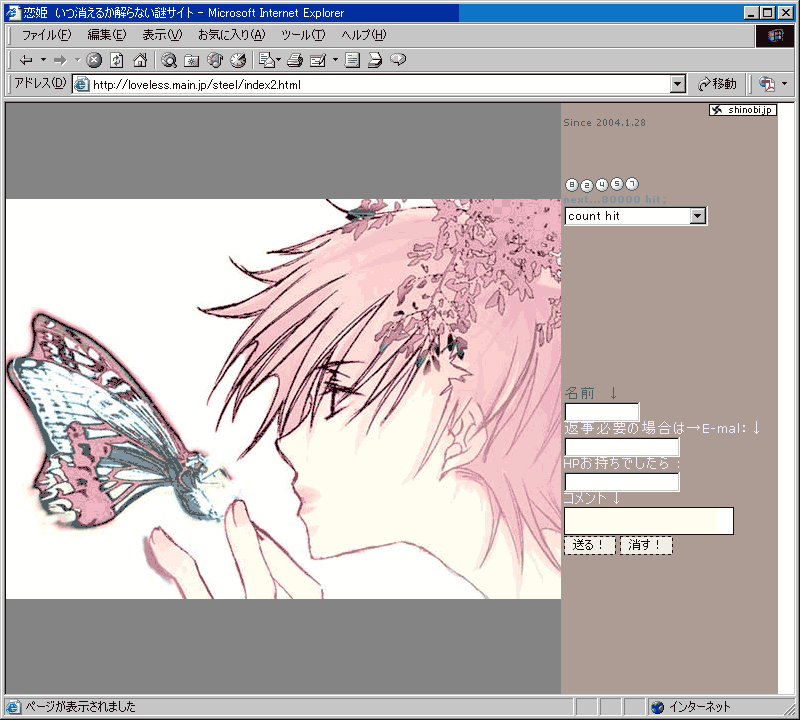The width and height of the screenshot is (800, 720).
Task: Maximize the Internet Explorer window
Action: click(767, 13)
